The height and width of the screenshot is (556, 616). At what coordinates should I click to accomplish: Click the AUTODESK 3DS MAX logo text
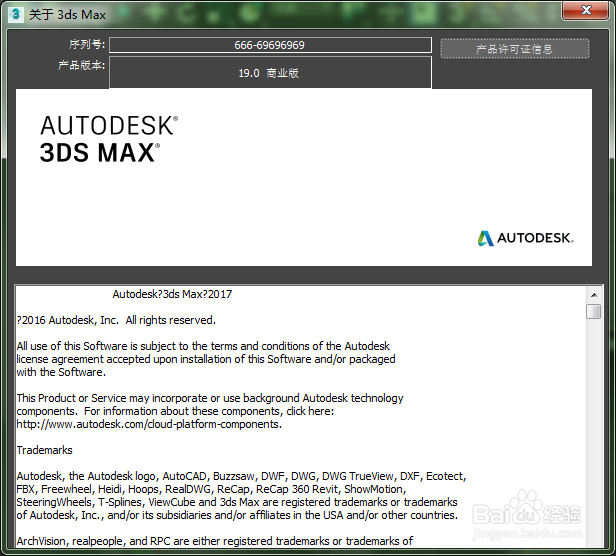pyautogui.click(x=109, y=139)
